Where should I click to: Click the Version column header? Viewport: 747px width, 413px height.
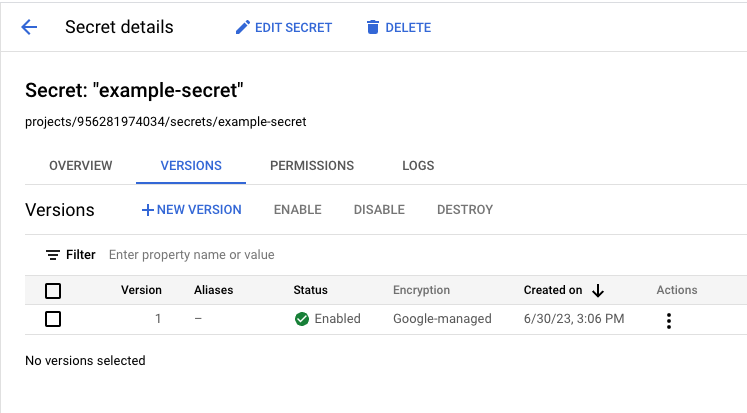click(141, 290)
